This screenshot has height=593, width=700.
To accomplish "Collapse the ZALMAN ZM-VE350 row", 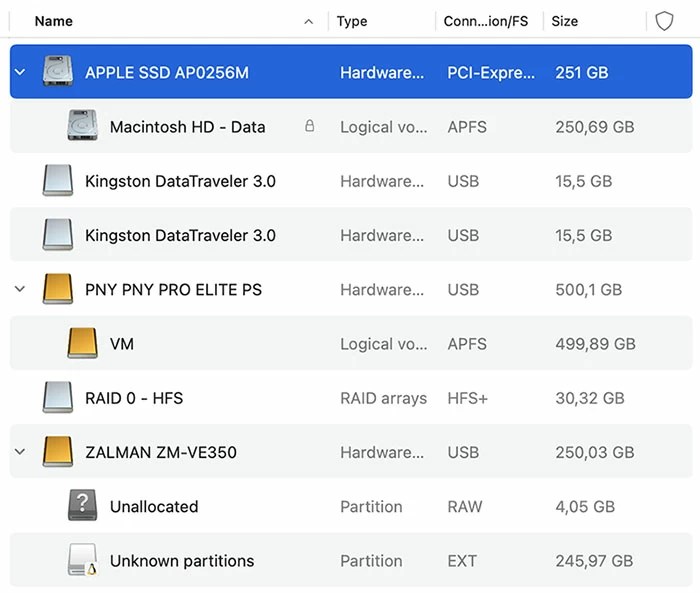I will [20, 452].
